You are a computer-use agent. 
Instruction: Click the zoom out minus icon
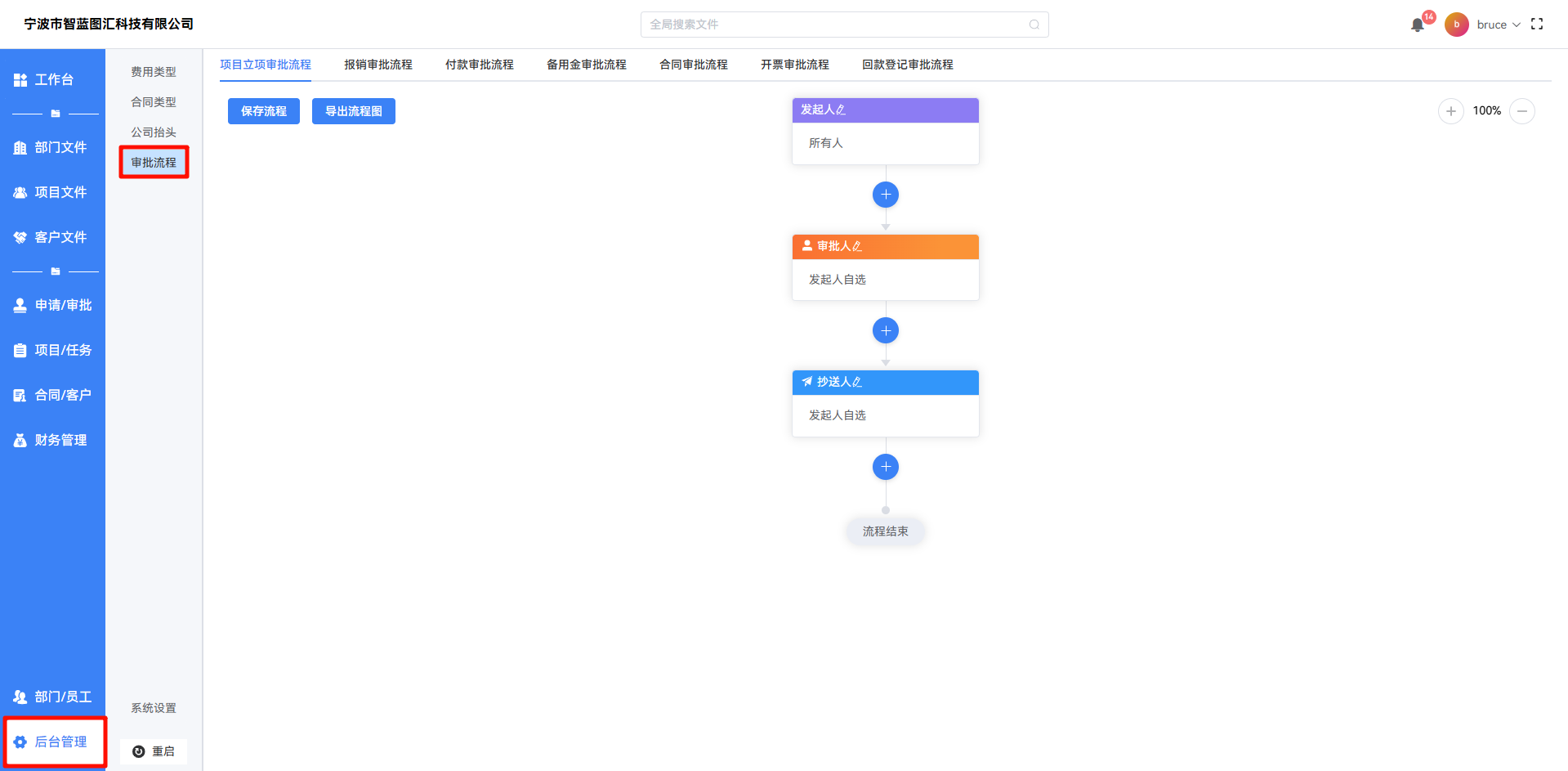coord(1521,111)
